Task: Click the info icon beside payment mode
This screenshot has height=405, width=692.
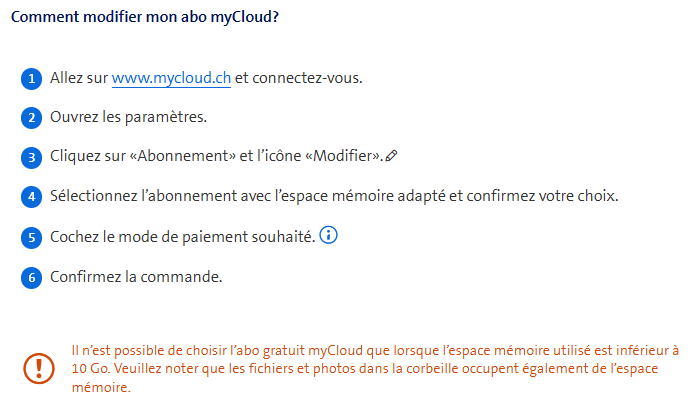Action: (x=329, y=236)
